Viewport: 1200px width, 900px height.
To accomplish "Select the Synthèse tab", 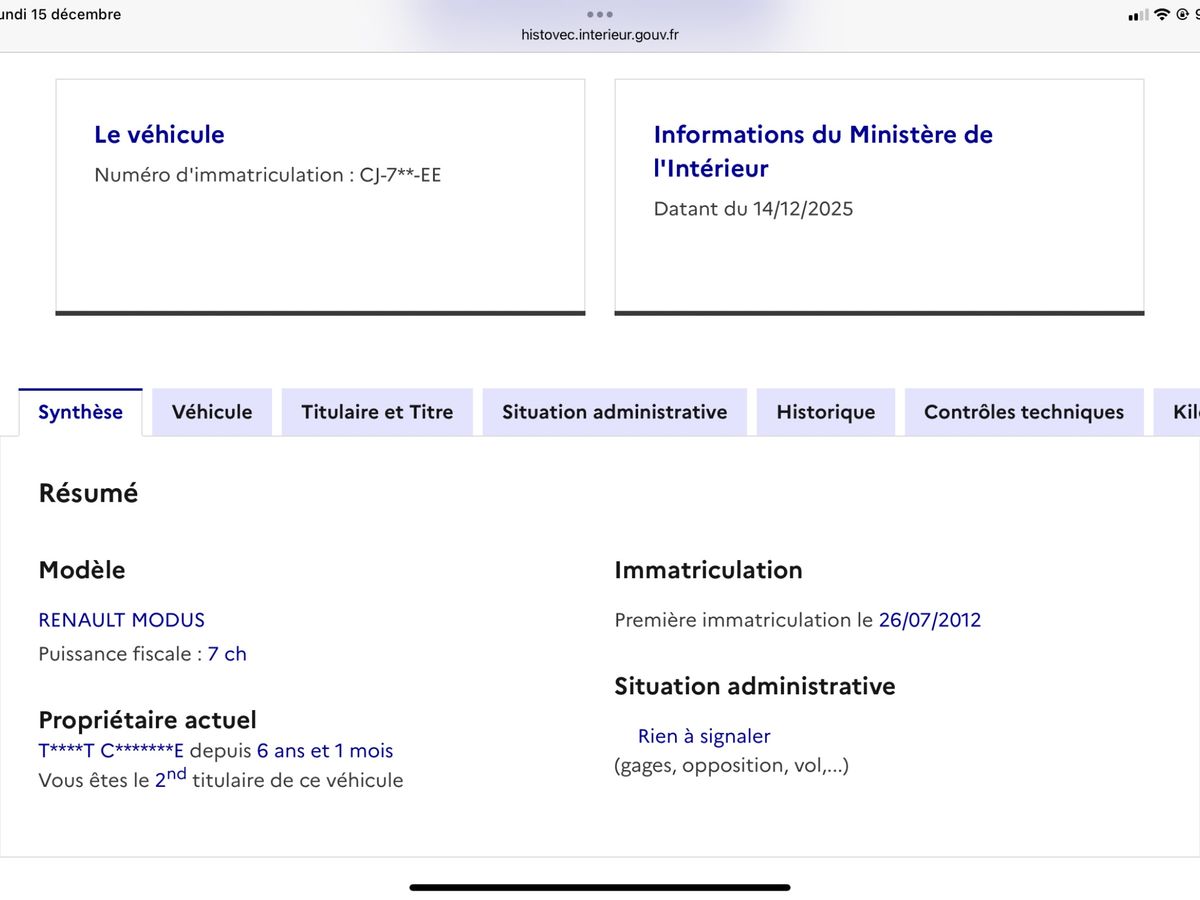I will point(80,411).
